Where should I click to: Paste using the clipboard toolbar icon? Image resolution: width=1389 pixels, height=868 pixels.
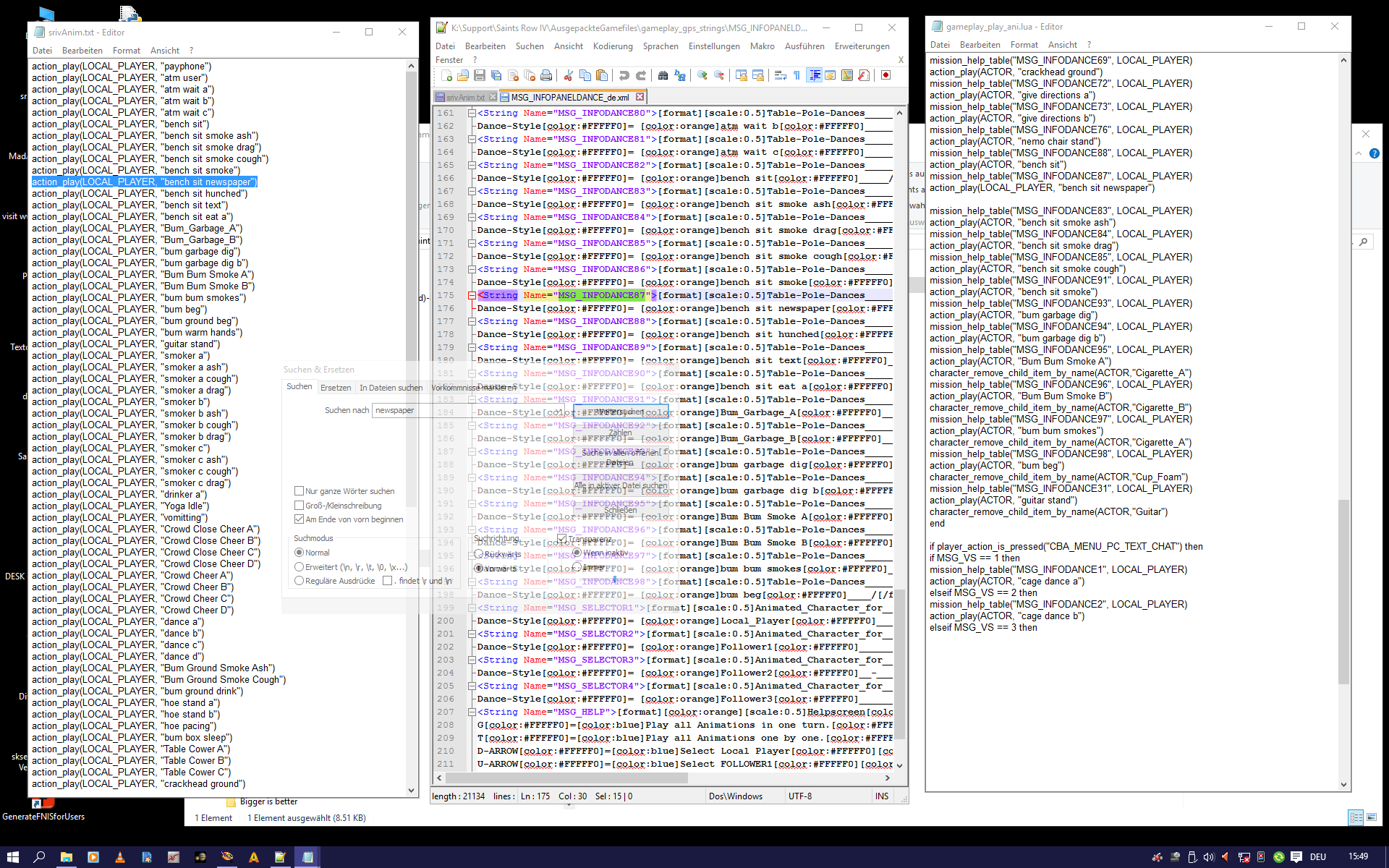[601, 75]
